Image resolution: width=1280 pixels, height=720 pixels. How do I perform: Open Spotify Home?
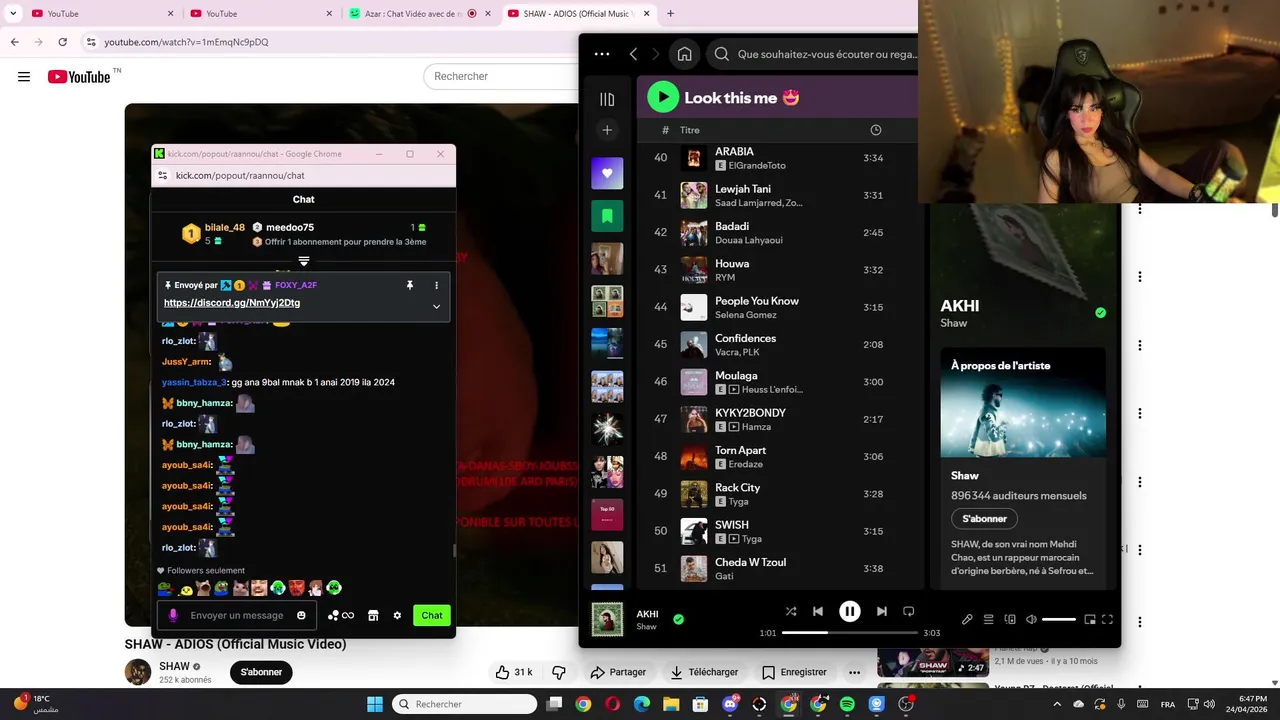684,54
